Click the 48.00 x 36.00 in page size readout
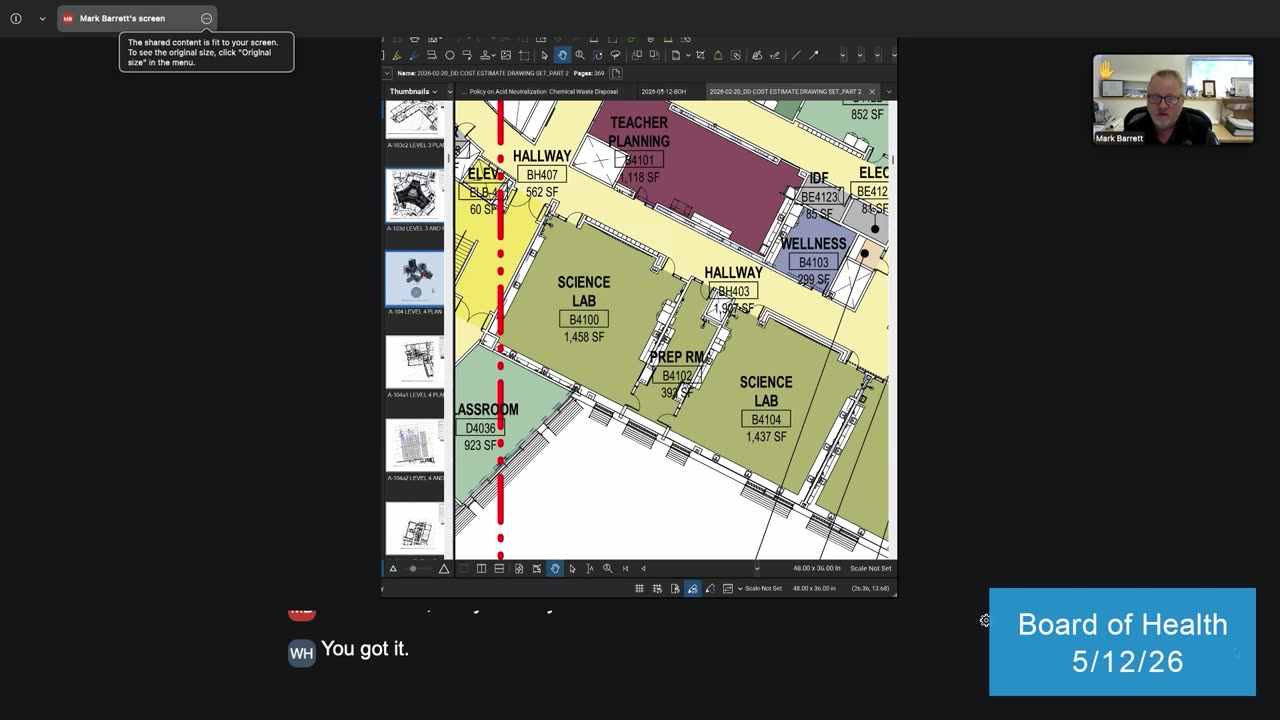The width and height of the screenshot is (1280, 720). (x=817, y=568)
